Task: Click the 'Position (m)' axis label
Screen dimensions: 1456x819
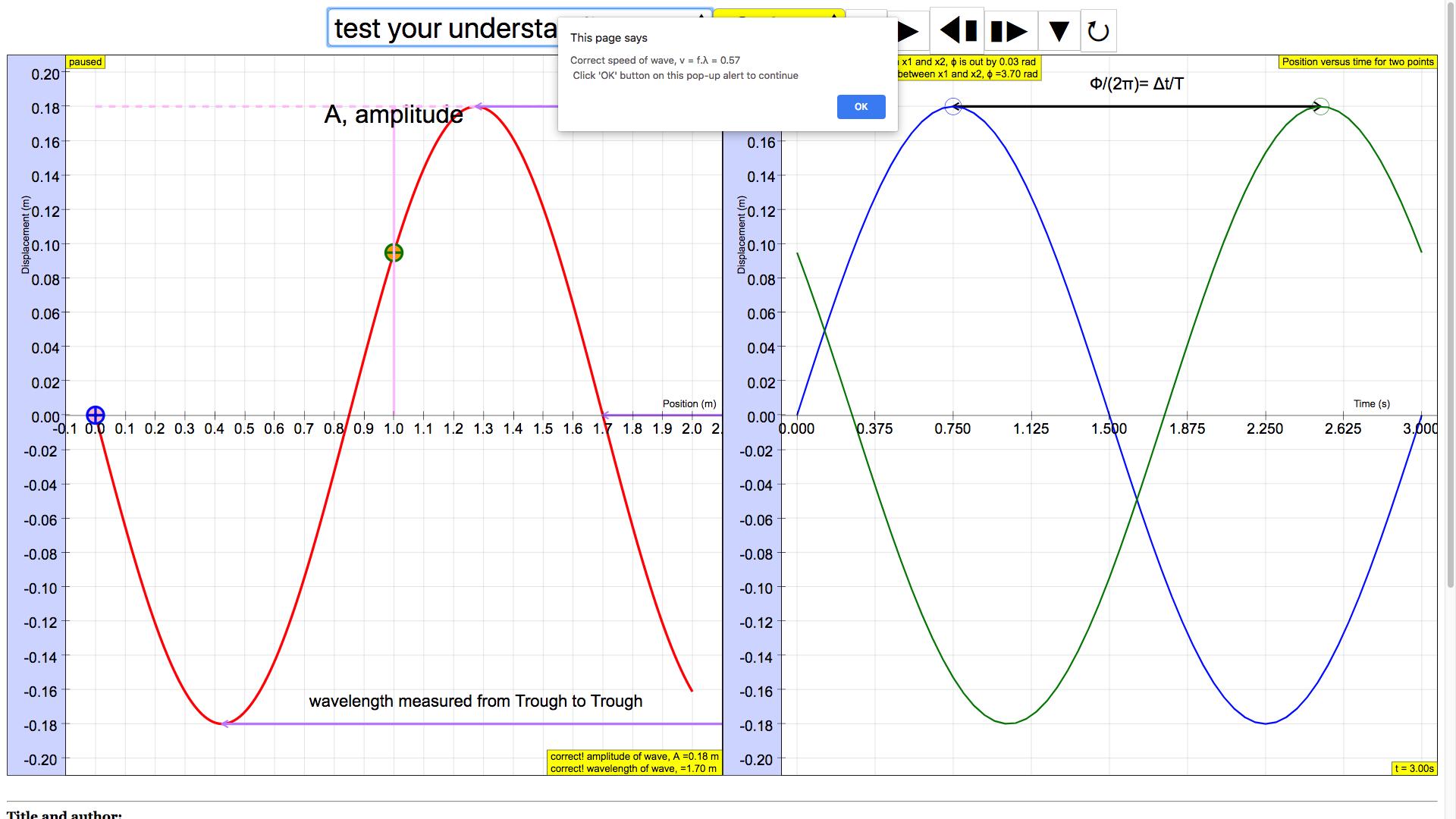Action: pos(689,403)
